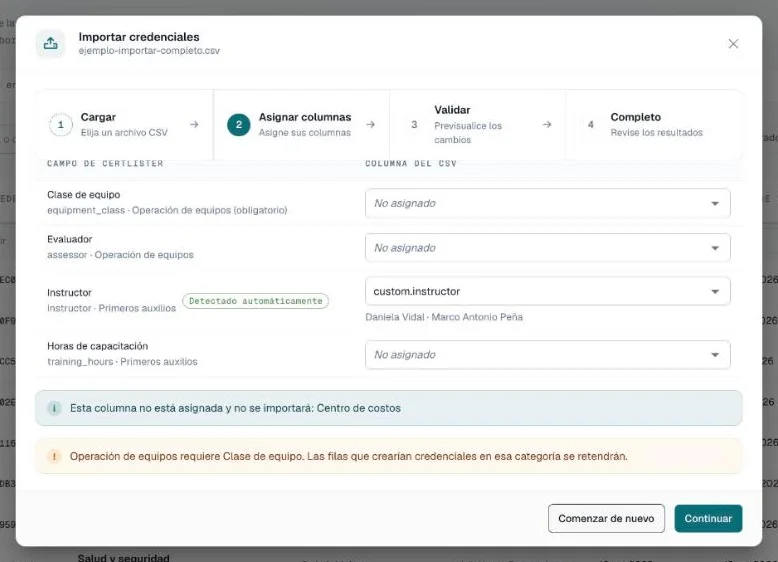Open the Clase de equipo column dropdown

[x=547, y=203]
